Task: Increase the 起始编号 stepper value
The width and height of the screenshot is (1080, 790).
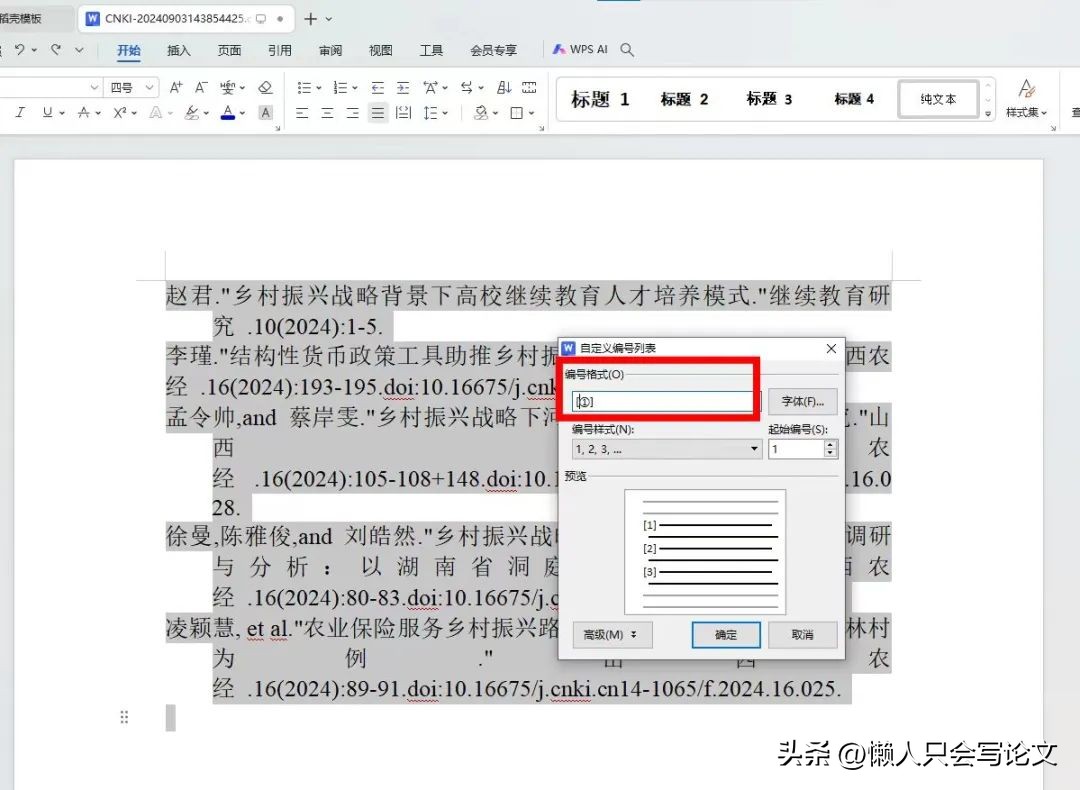Action: pyautogui.click(x=830, y=445)
